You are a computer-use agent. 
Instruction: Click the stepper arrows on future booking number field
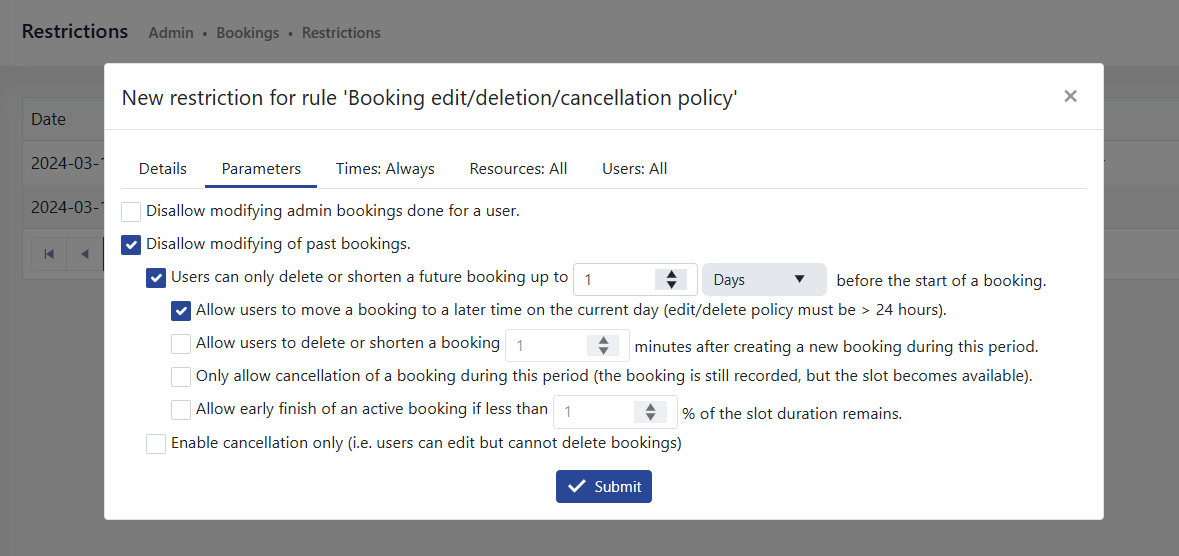pyautogui.click(x=672, y=280)
